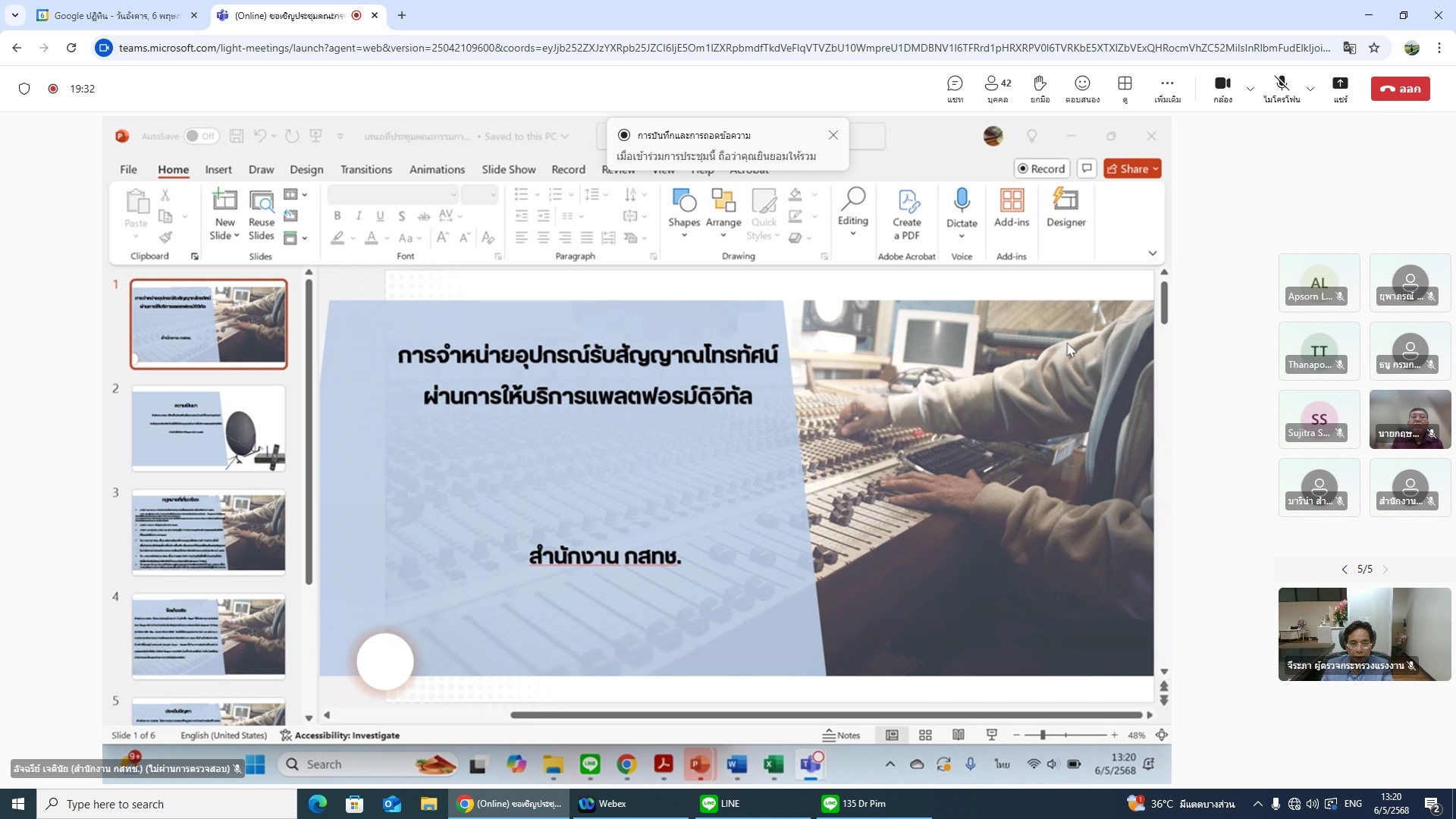Image resolution: width=1456 pixels, height=819 pixels.
Task: Go to next participant page
Action: pyautogui.click(x=1385, y=570)
